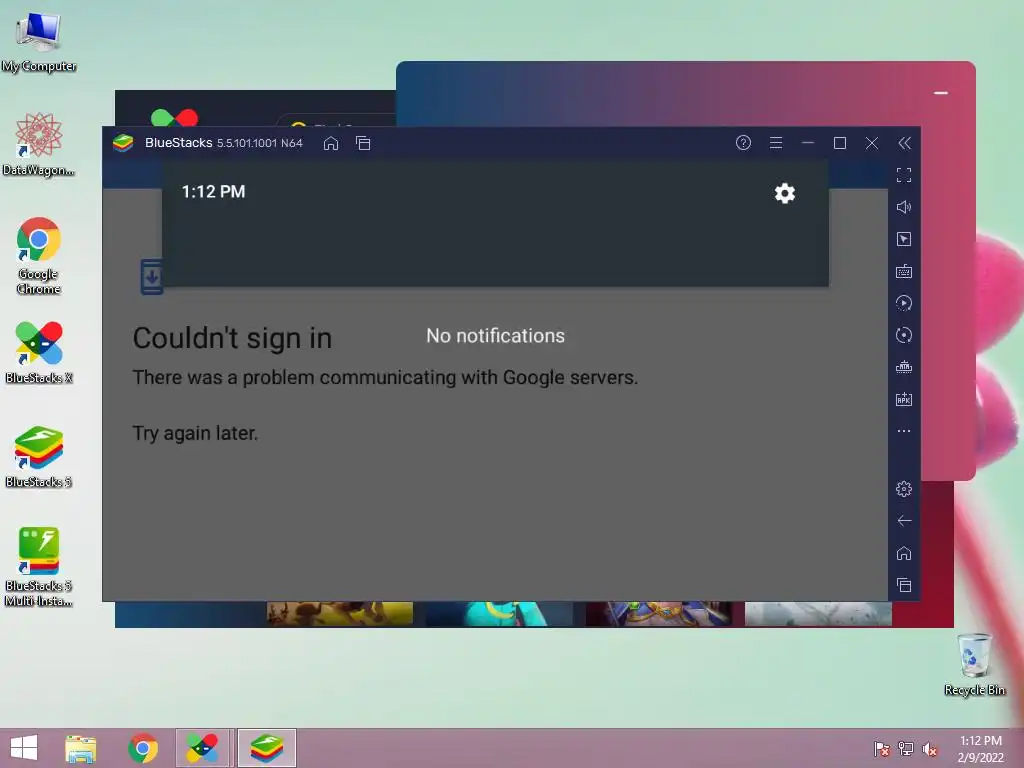Viewport: 1024px width, 768px height.
Task: Click the download device icon behind panel
Action: (152, 277)
